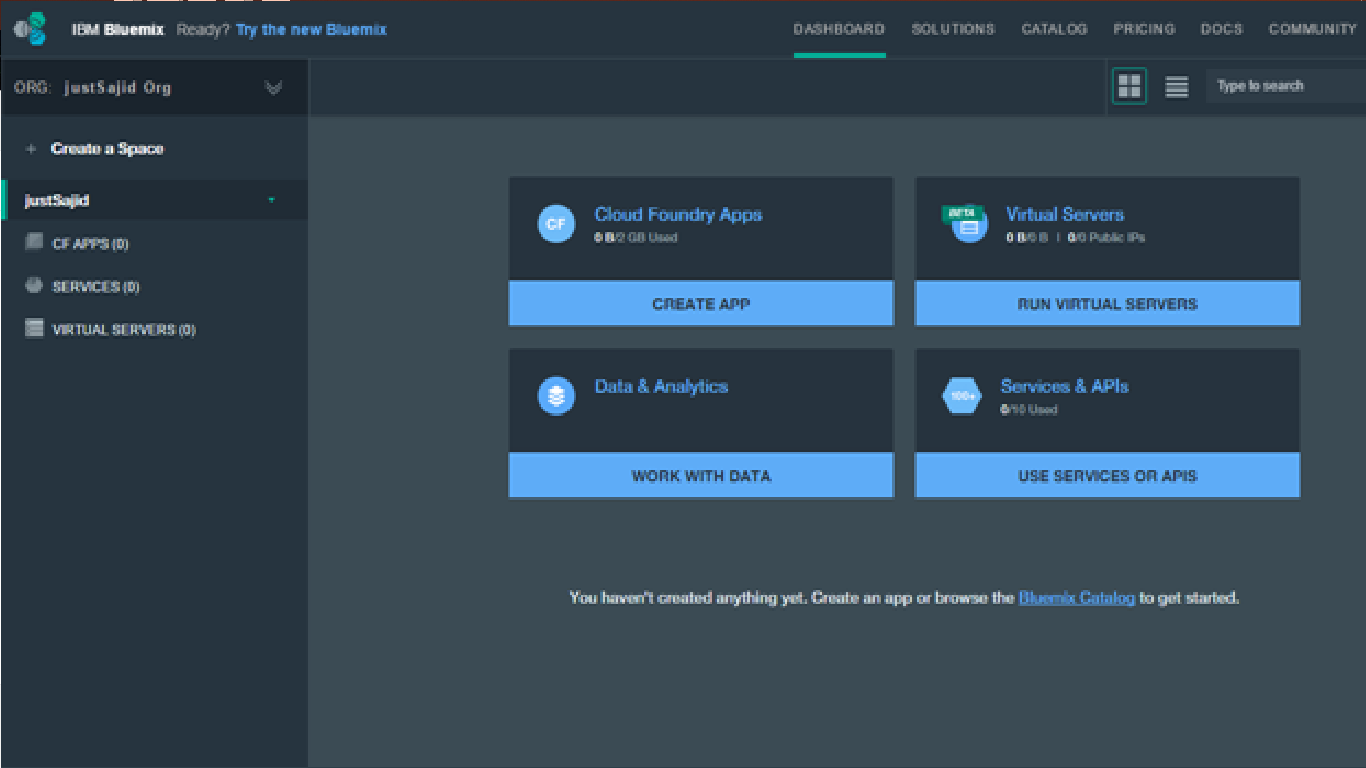Open the SOLUTIONS tab
The height and width of the screenshot is (768, 1366).
tap(953, 29)
